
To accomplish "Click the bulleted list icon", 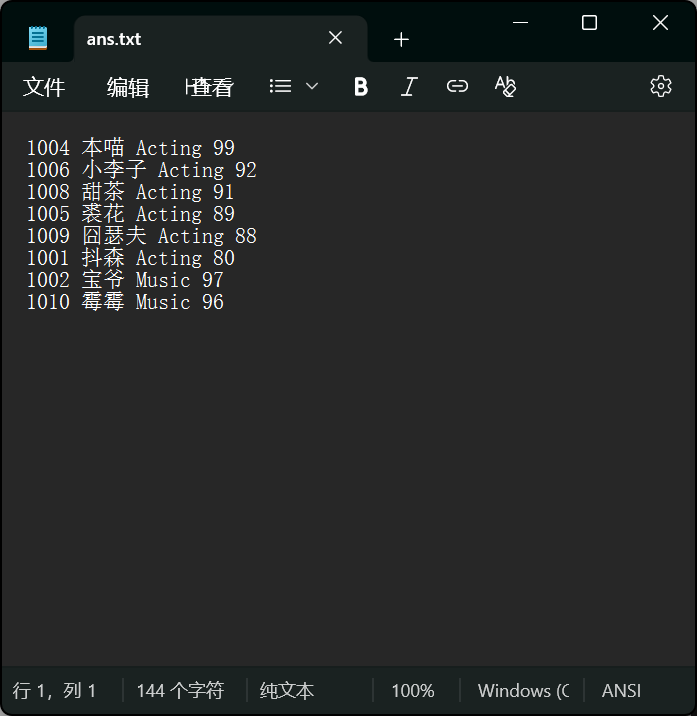I will (280, 86).
